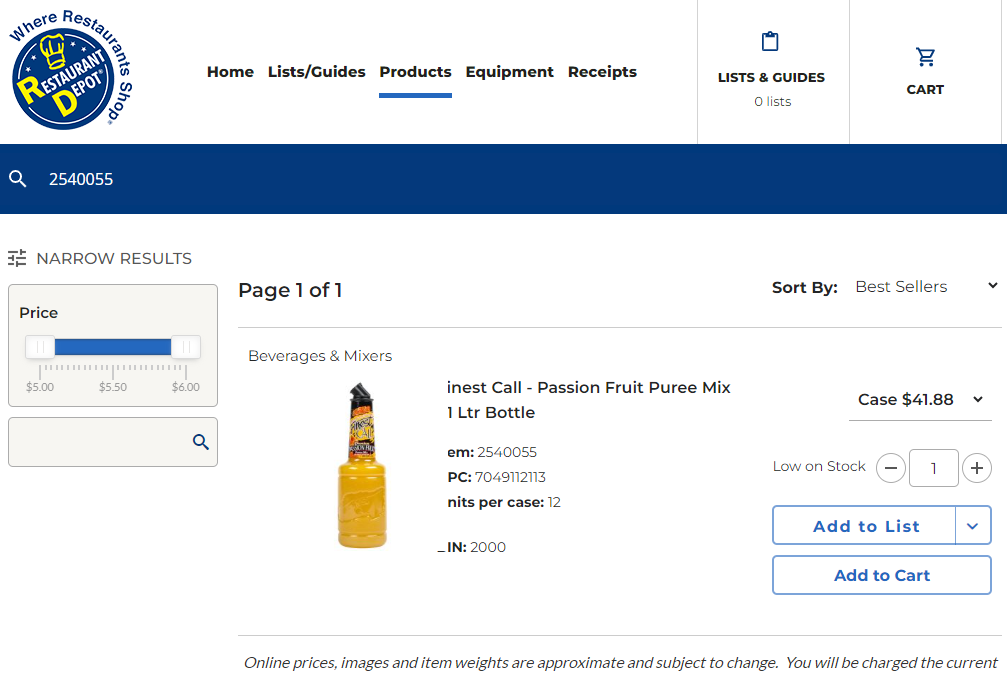Click the blue price range track
The height and width of the screenshot is (676, 1007).
pos(113,347)
